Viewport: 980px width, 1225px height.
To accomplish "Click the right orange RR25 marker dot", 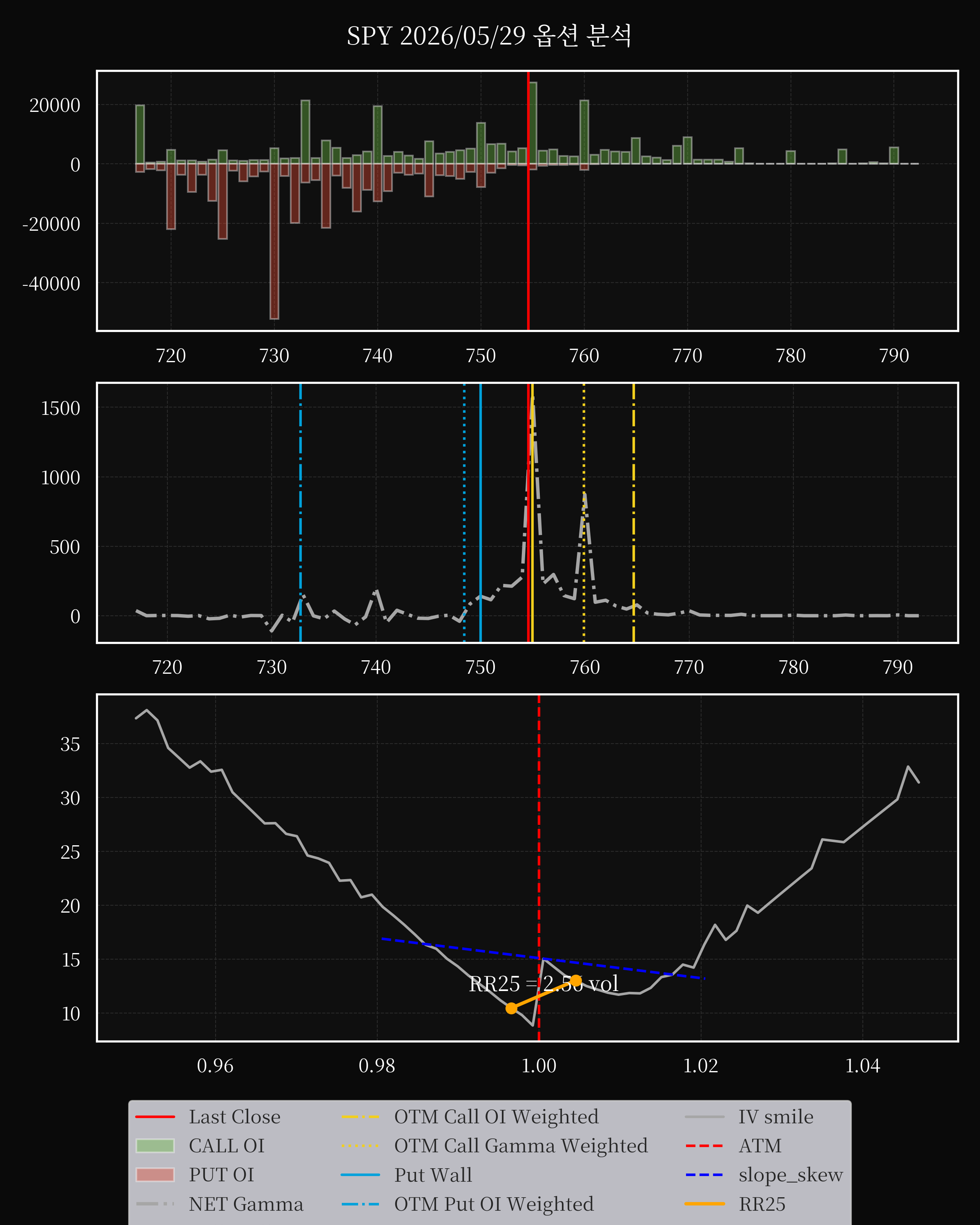I will 575,980.
